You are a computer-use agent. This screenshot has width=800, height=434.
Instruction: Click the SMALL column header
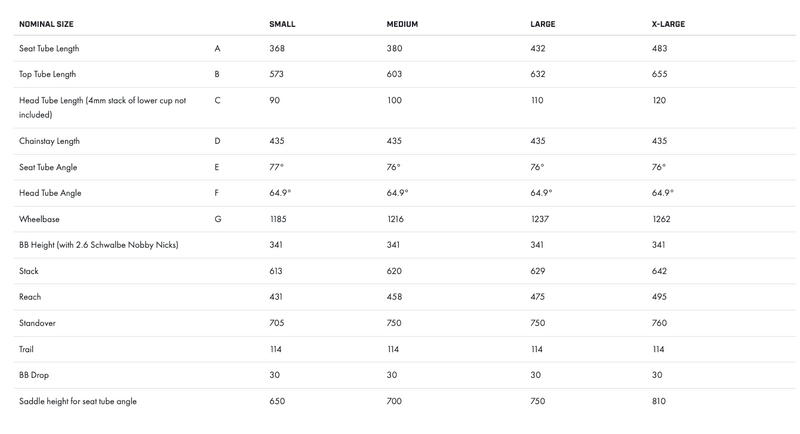pyautogui.click(x=282, y=24)
